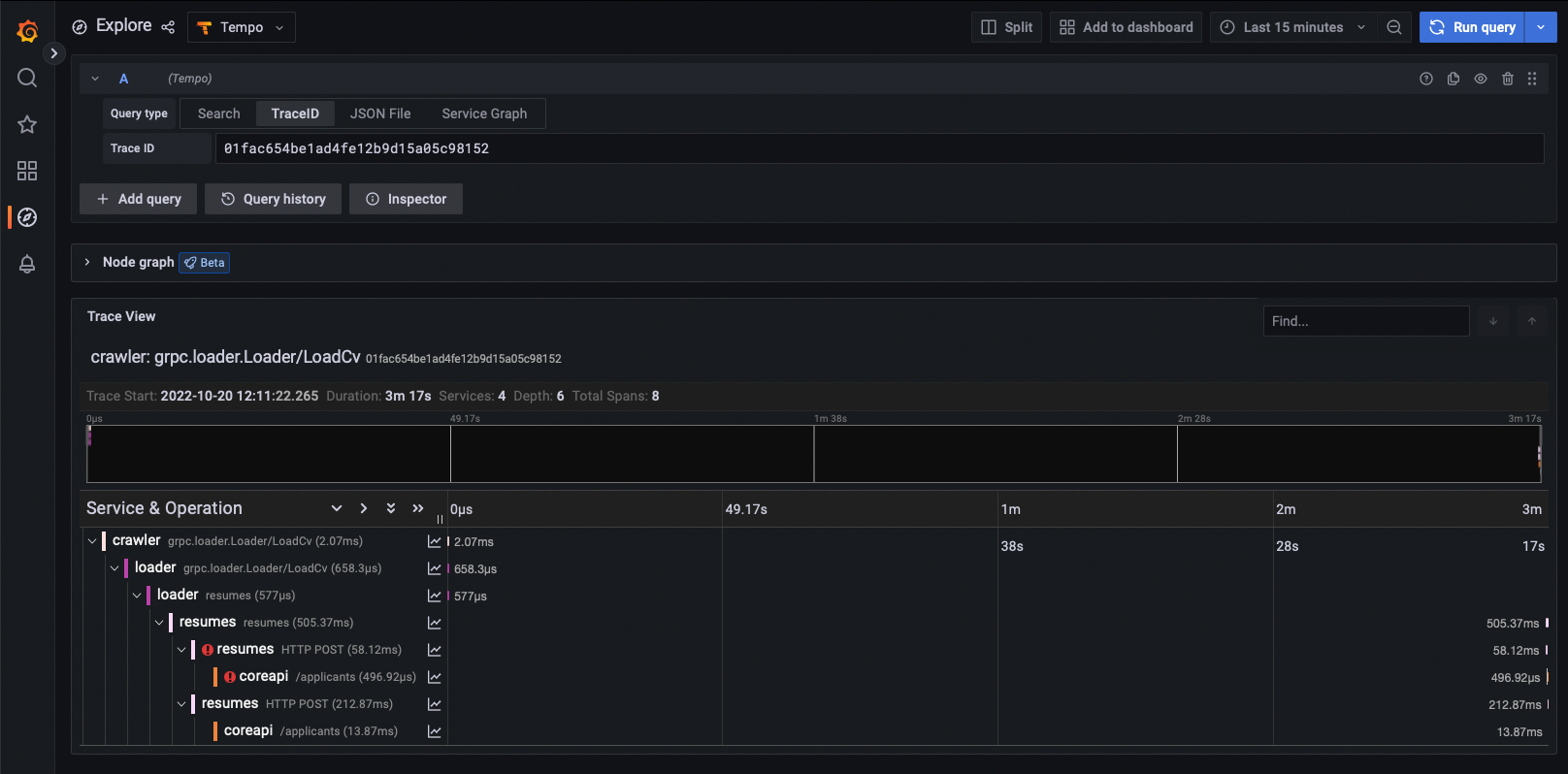Toggle query A visibility with the eye icon
Screen dimensions: 1568x774
[1481, 79]
